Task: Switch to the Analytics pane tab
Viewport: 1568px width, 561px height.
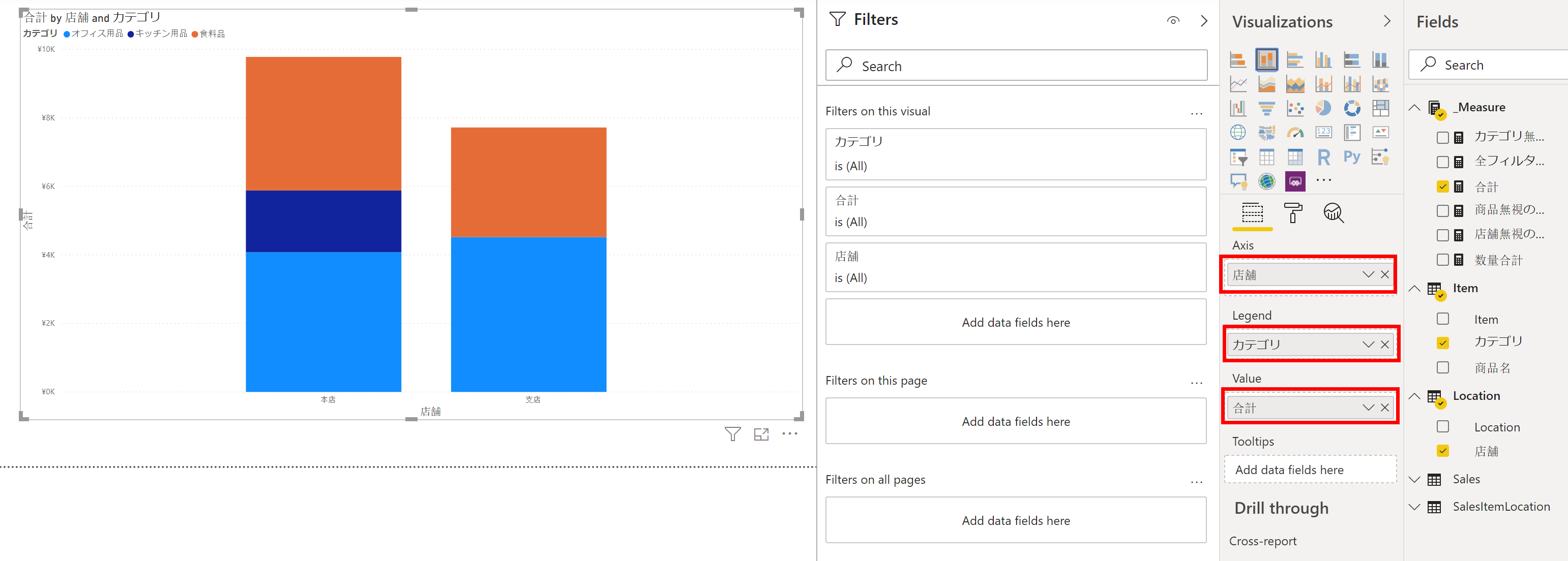Action: (1333, 212)
